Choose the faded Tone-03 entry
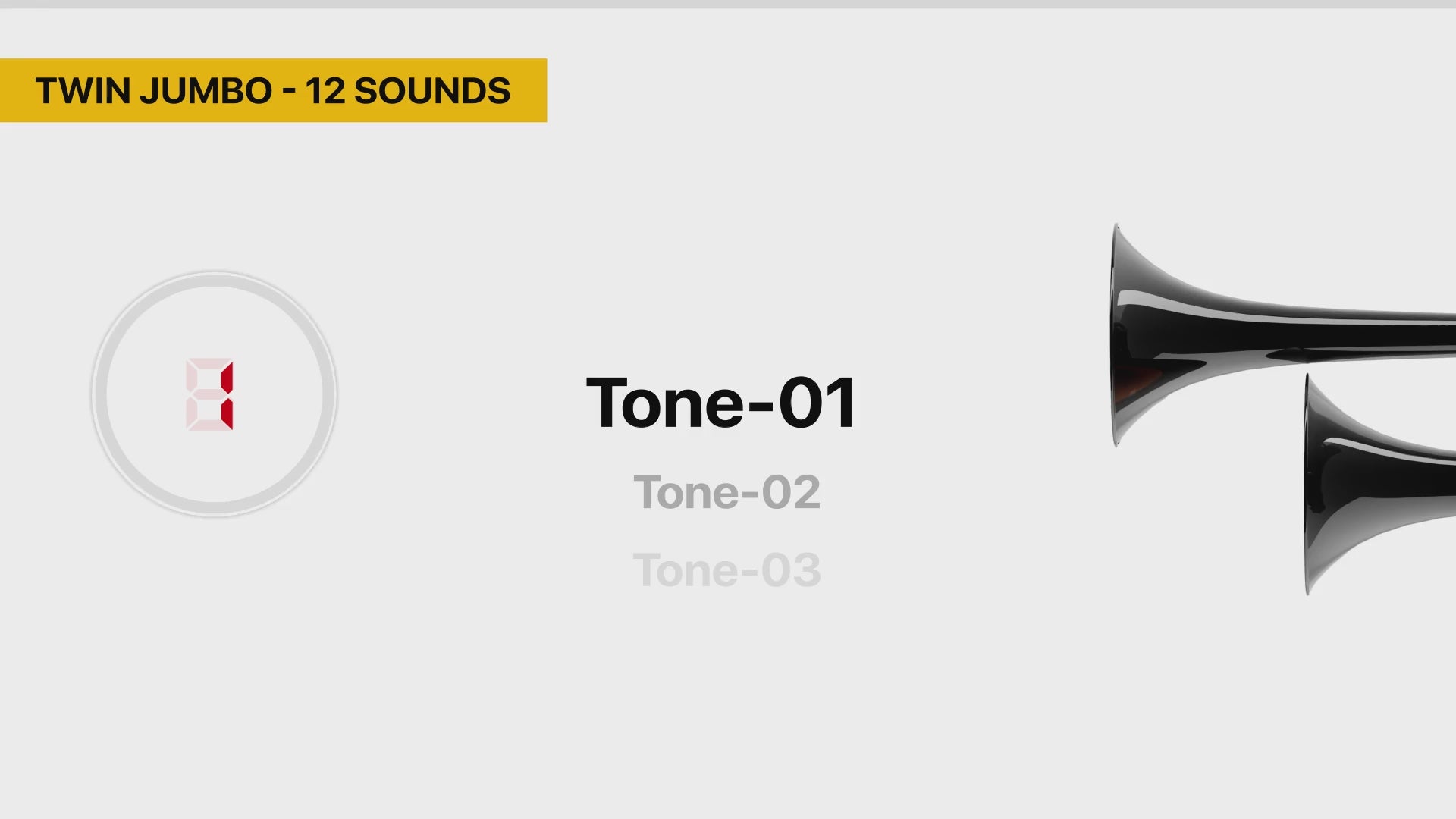1456x819 pixels. point(726,570)
